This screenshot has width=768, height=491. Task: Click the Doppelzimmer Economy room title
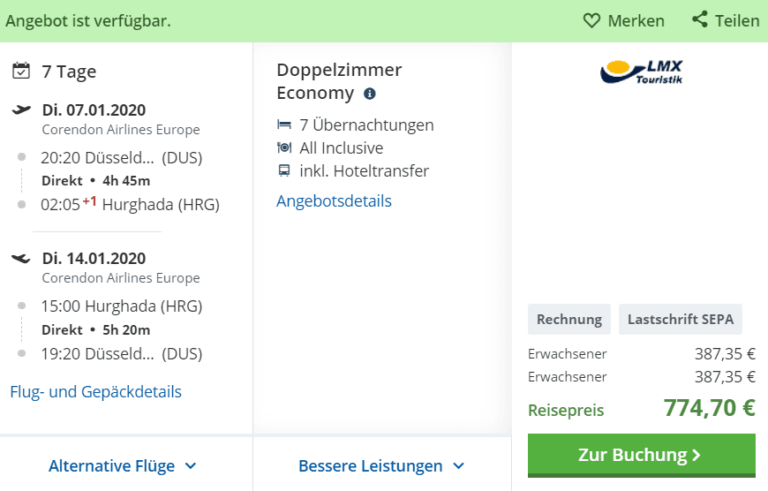pyautogui.click(x=339, y=81)
